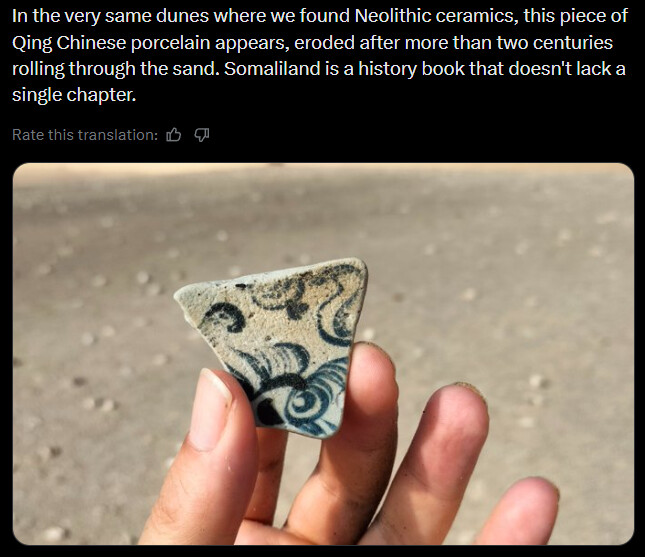Click the eroded top edge of the shard
Screen dimensions: 645x557
(x=271, y=272)
